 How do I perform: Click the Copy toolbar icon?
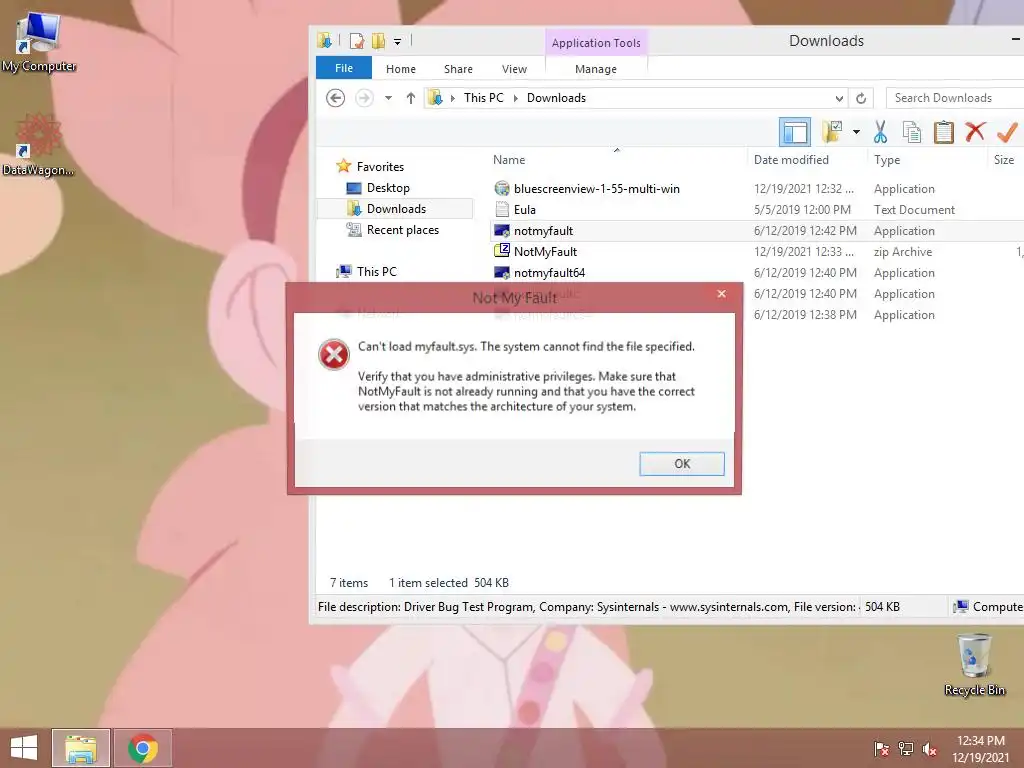tap(912, 132)
